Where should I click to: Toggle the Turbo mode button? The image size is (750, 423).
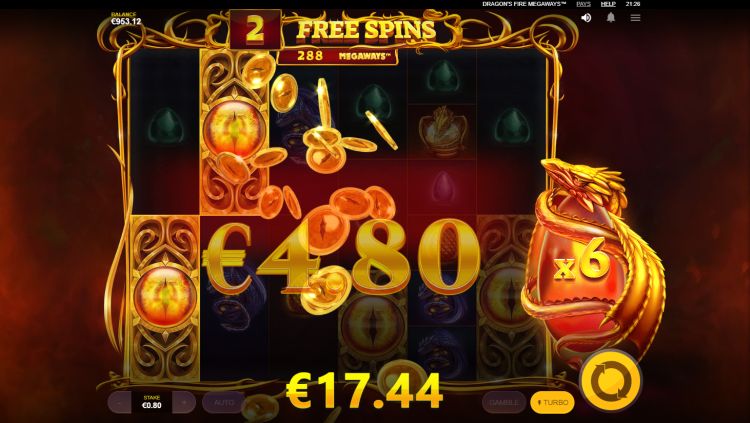click(x=552, y=403)
